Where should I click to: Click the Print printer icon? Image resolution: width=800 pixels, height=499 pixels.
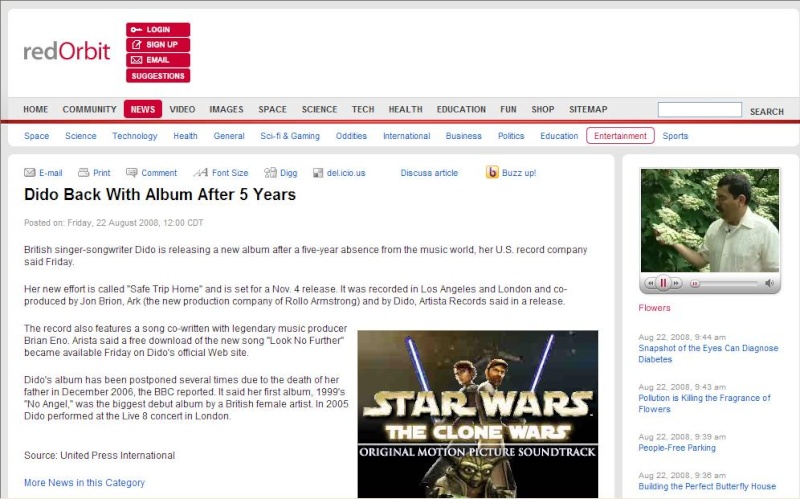click(83, 173)
